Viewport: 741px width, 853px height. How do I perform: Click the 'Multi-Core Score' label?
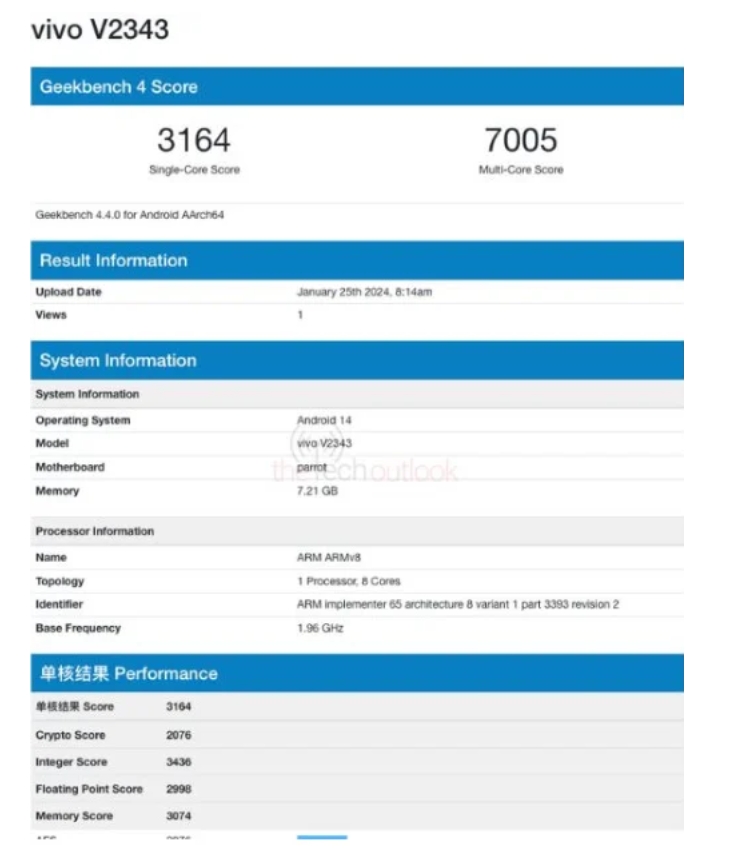coord(521,170)
